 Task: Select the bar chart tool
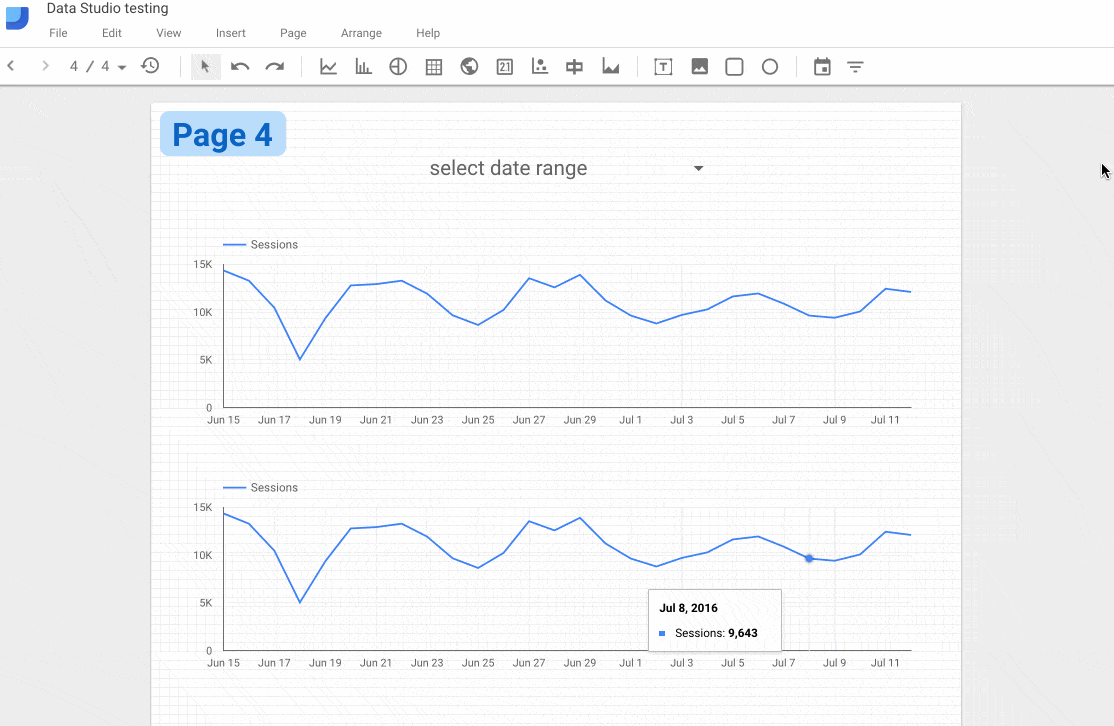pyautogui.click(x=363, y=67)
